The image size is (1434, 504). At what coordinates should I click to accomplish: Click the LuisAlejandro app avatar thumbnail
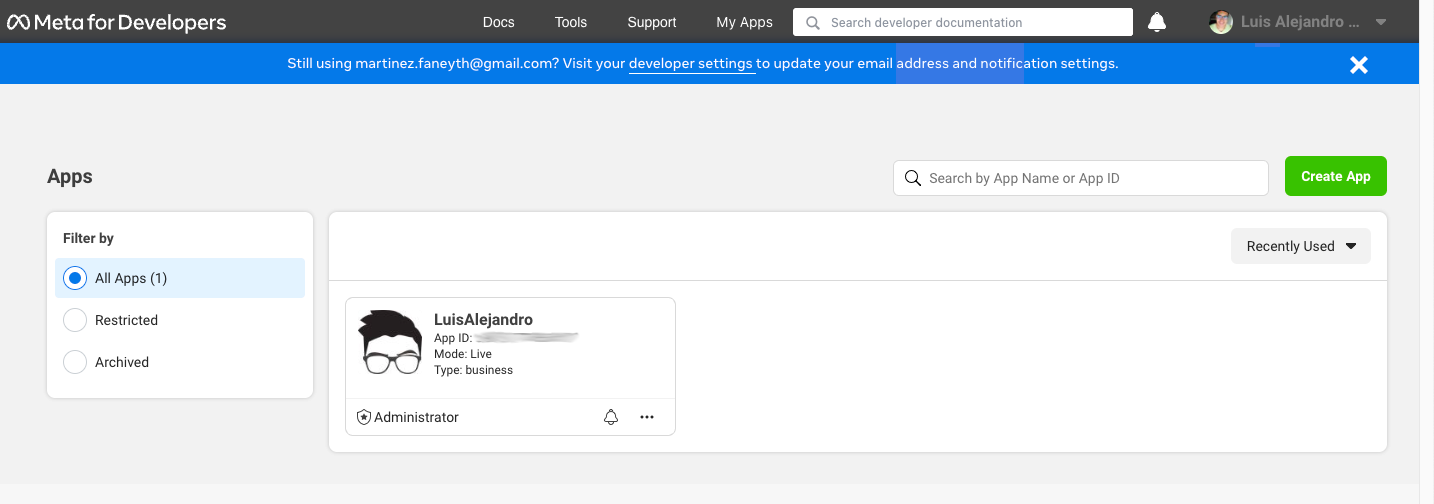point(391,342)
